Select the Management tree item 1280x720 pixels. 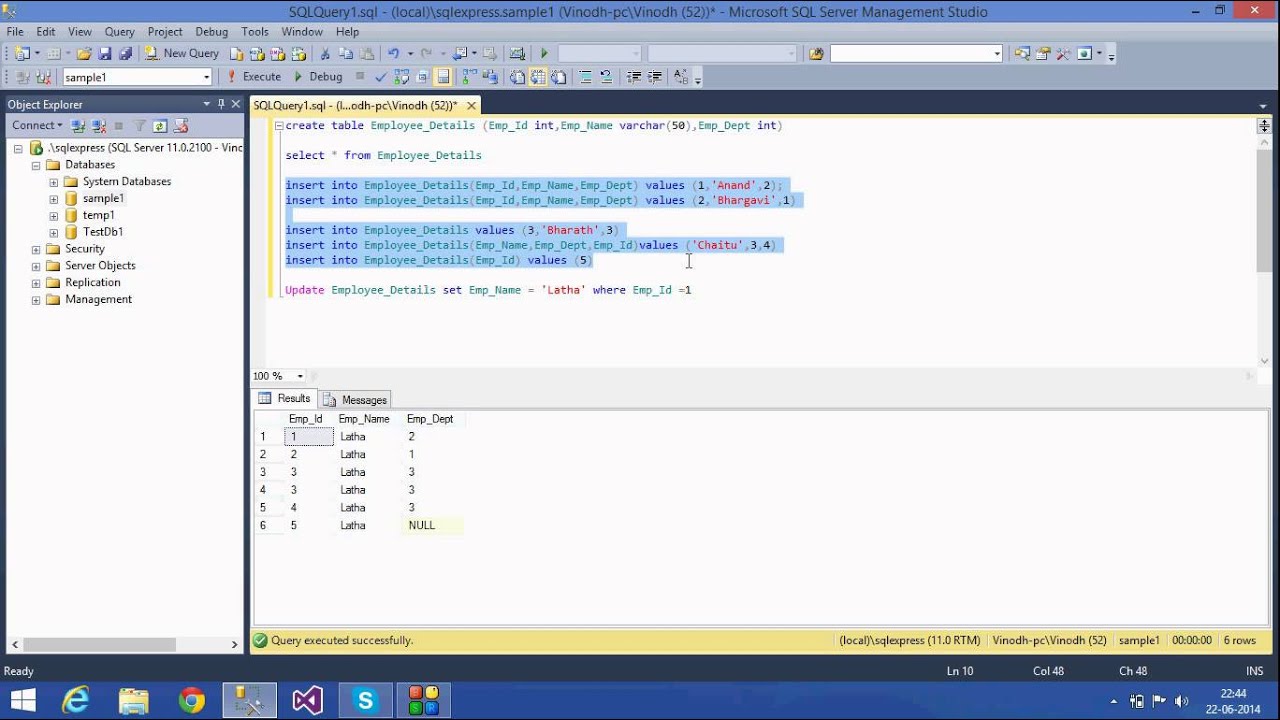(98, 300)
